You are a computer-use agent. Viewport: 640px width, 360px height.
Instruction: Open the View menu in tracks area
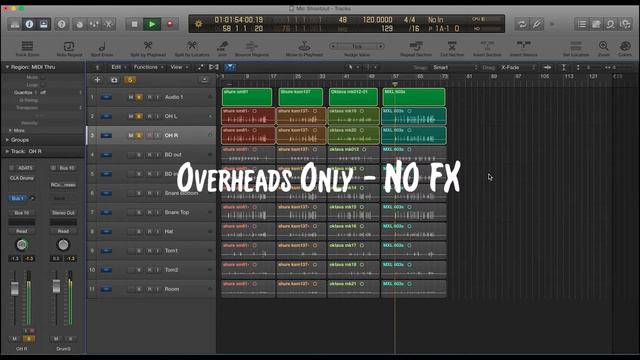click(179, 67)
